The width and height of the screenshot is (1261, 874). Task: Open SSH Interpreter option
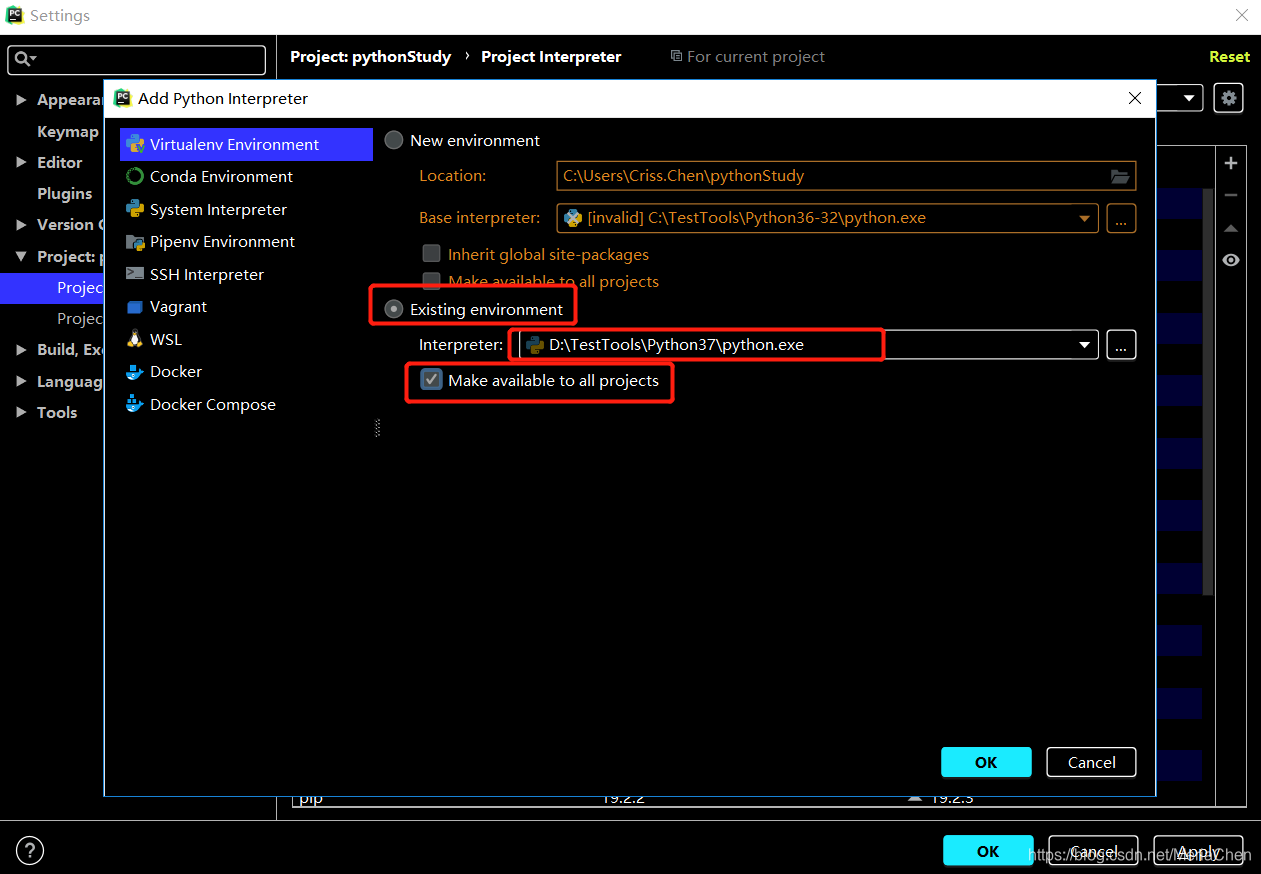[x=206, y=274]
